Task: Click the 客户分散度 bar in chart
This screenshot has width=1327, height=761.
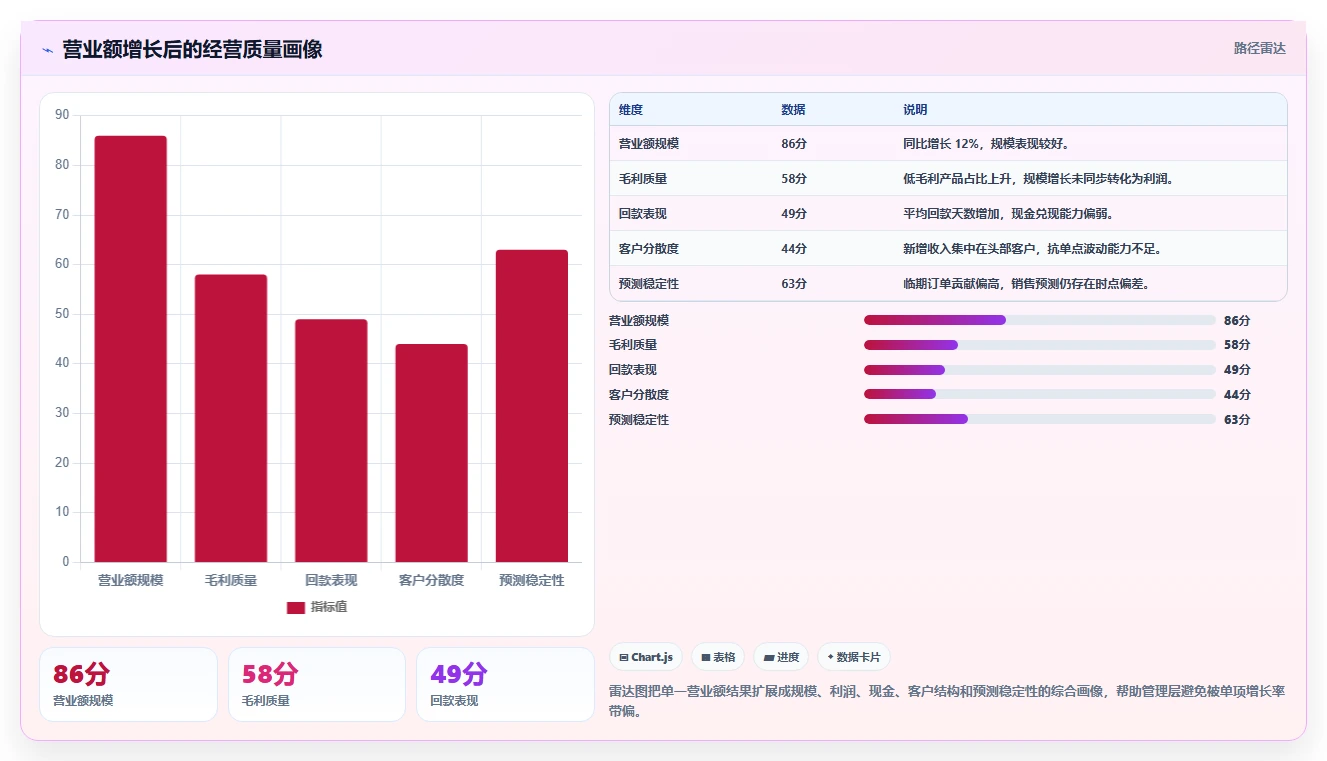Action: [x=431, y=453]
